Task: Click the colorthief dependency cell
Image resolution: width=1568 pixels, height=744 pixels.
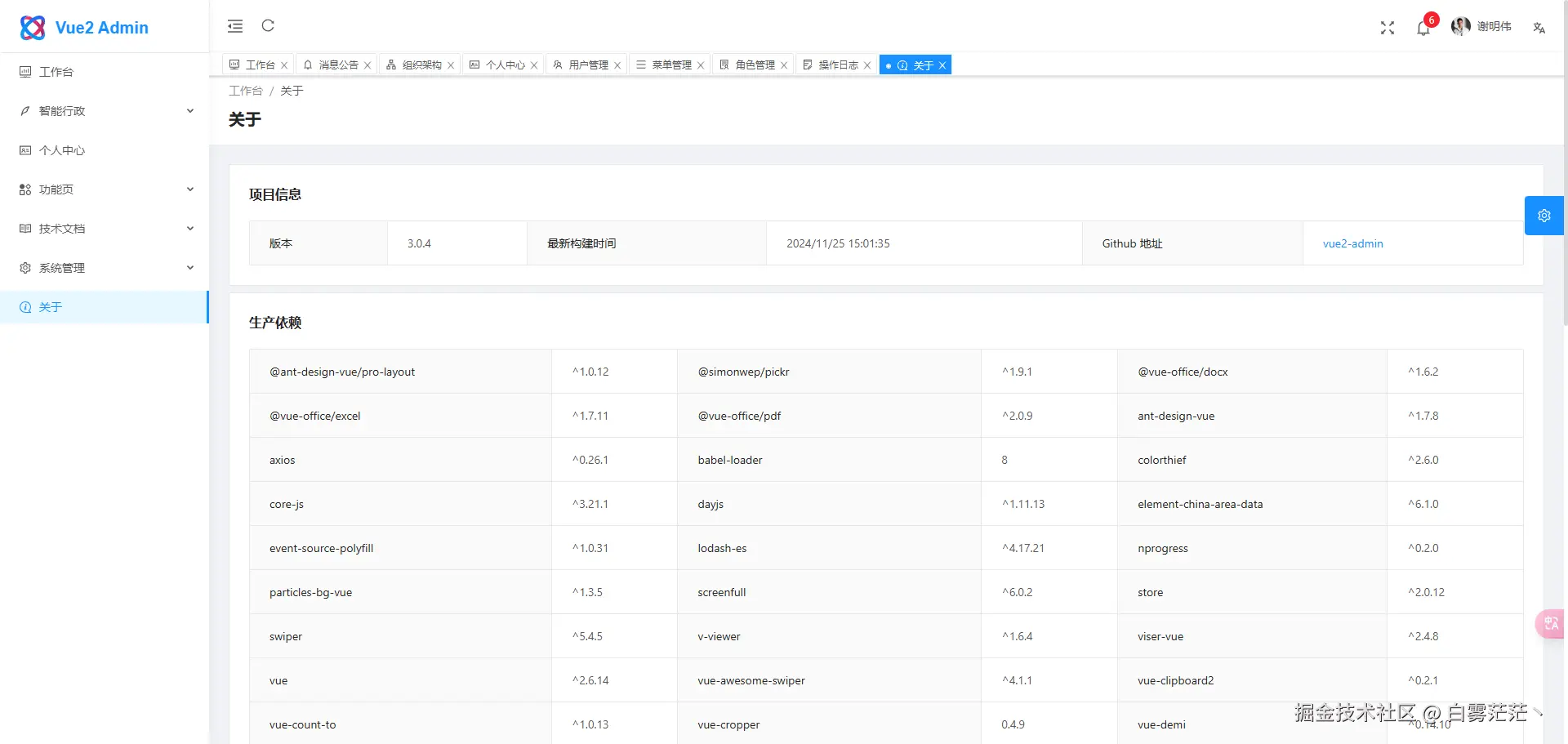Action: coord(1252,460)
